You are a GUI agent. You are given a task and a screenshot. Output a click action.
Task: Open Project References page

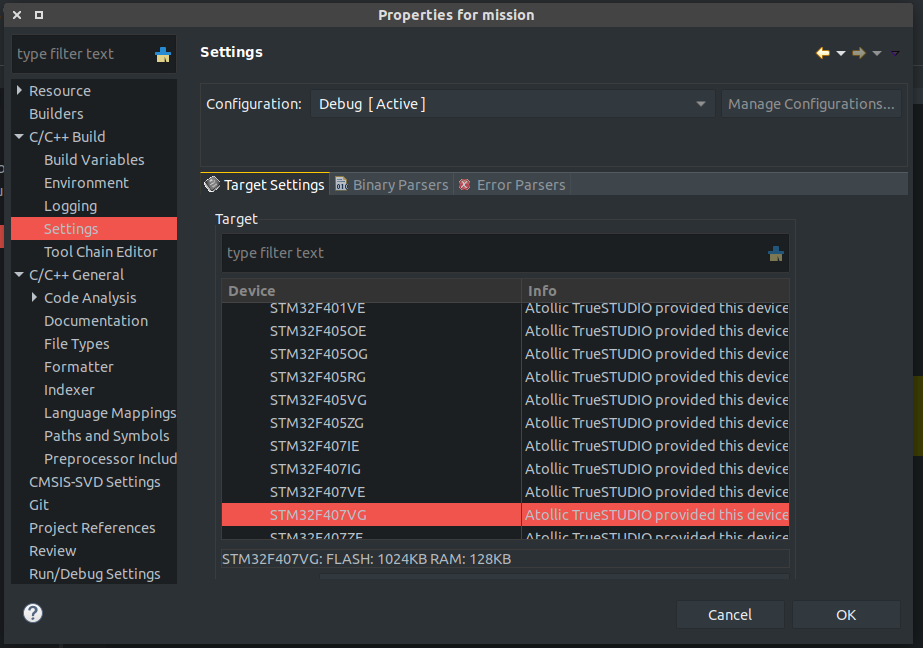click(x=92, y=527)
